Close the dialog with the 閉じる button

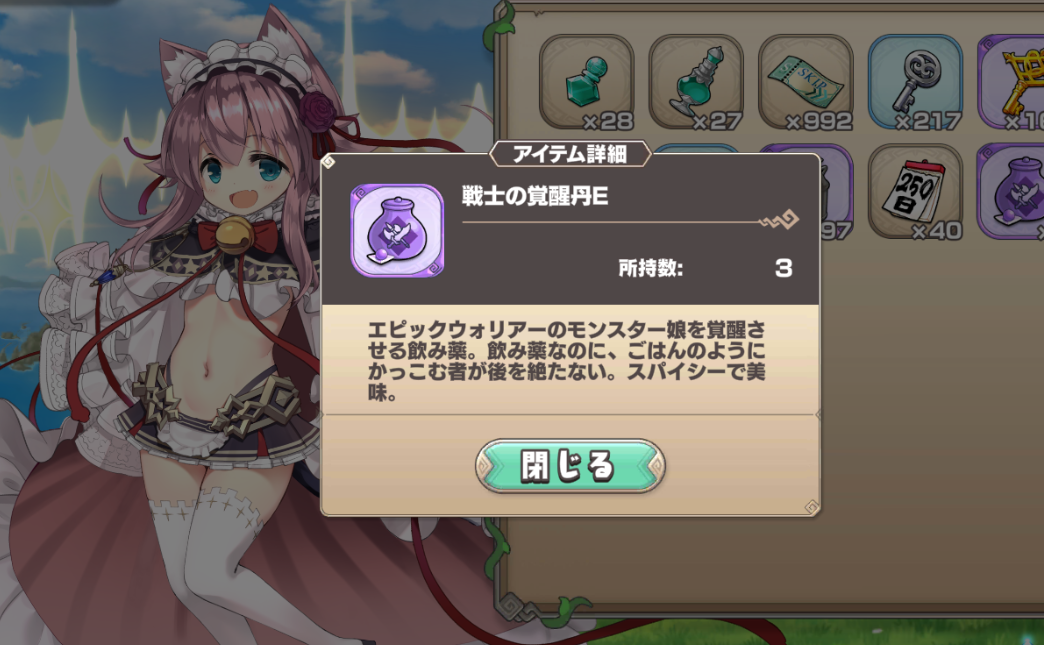(x=571, y=466)
